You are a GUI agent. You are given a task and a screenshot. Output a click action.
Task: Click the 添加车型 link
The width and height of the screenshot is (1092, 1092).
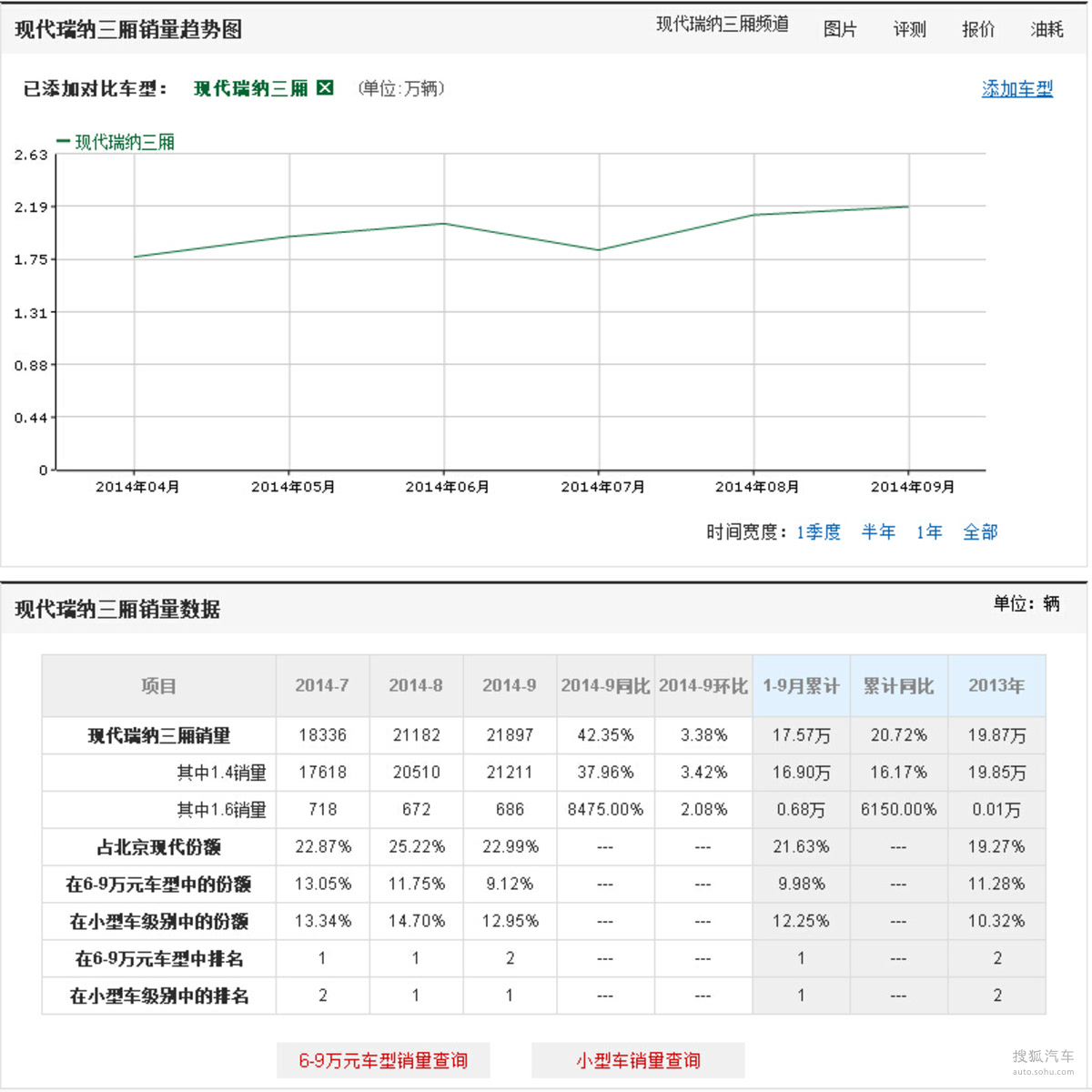coord(1016,89)
